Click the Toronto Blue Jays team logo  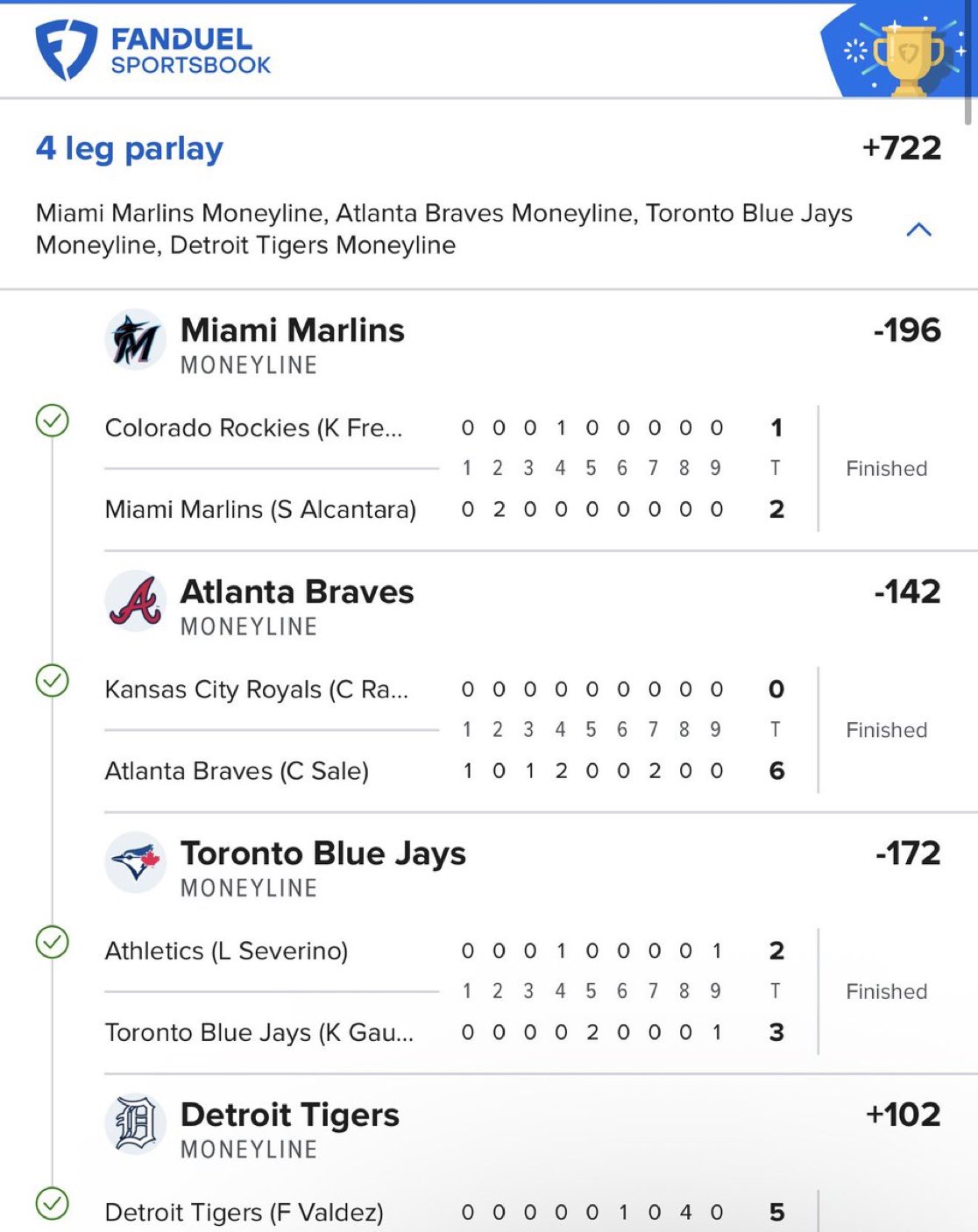(135, 862)
